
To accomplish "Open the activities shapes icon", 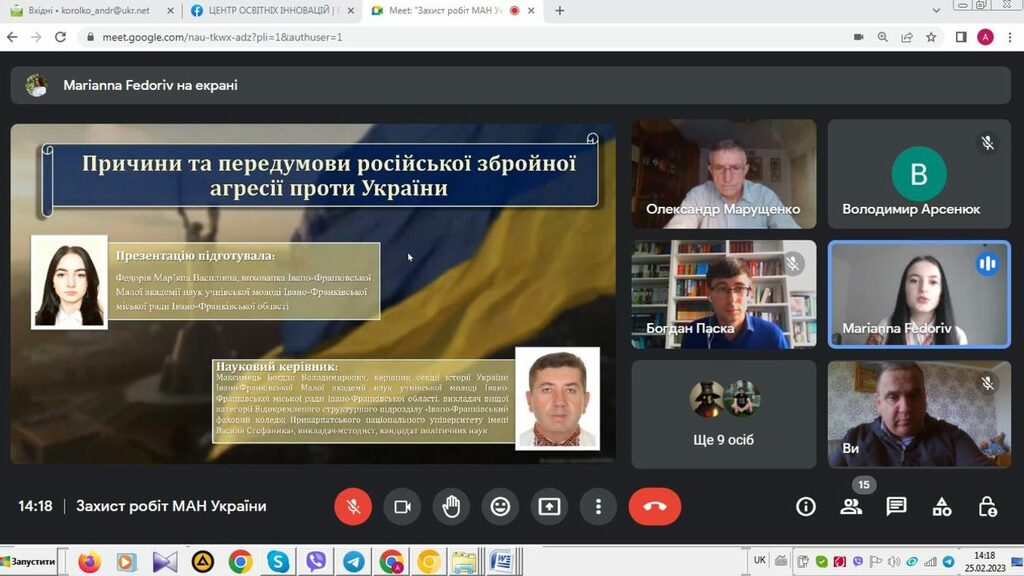I will (942, 507).
